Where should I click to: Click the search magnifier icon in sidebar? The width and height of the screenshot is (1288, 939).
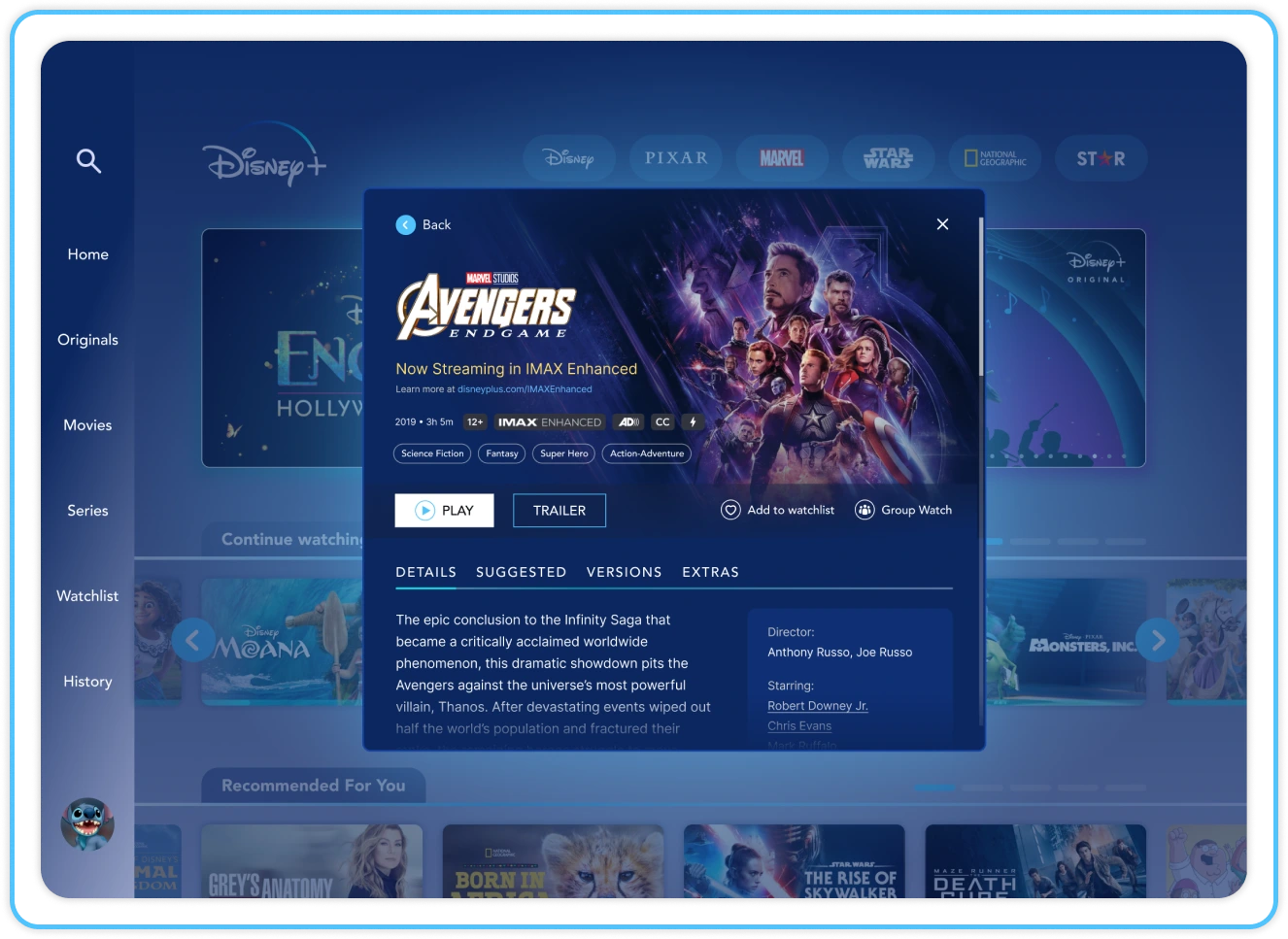click(x=88, y=161)
